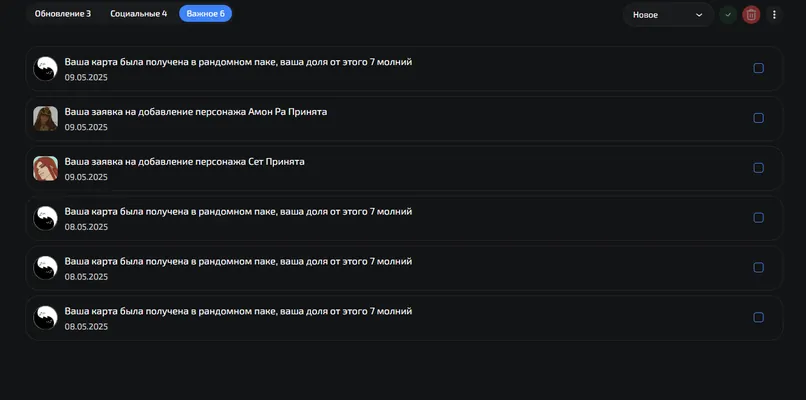The image size is (806, 400).
Task: Tick the checkbox on the fifth notification
Action: [758, 268]
